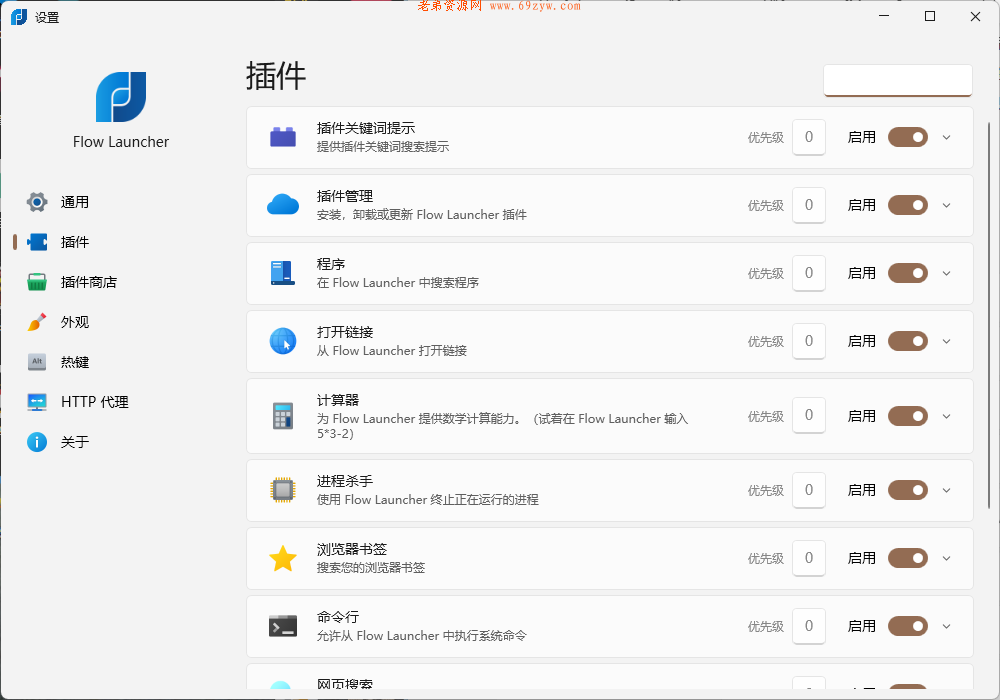Screen dimensions: 1000x700
Task: Click the paintbrush icon beside 外观
Action: tap(37, 322)
